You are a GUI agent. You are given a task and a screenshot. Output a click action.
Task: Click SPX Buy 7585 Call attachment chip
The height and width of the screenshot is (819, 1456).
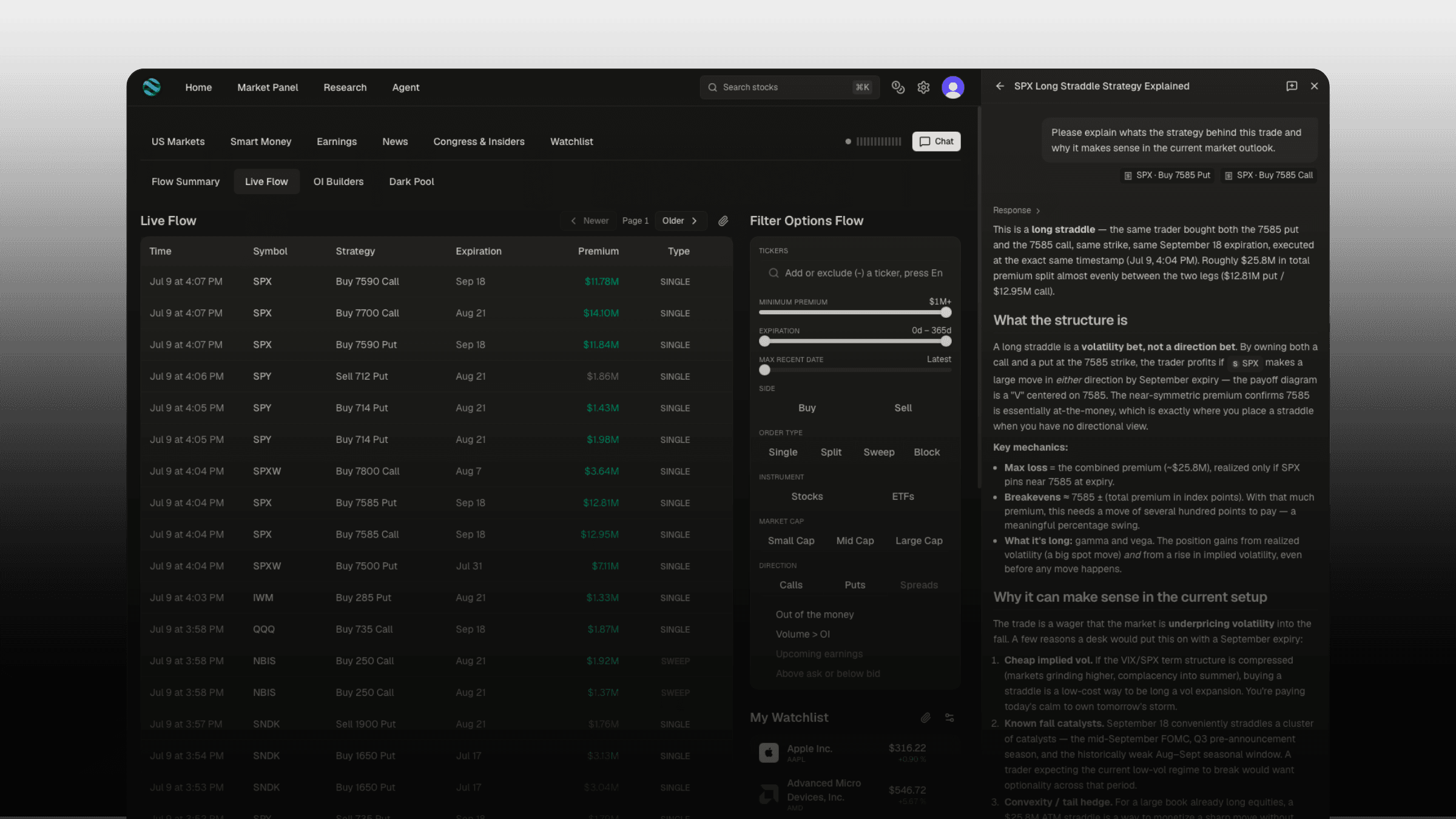coord(1269,175)
